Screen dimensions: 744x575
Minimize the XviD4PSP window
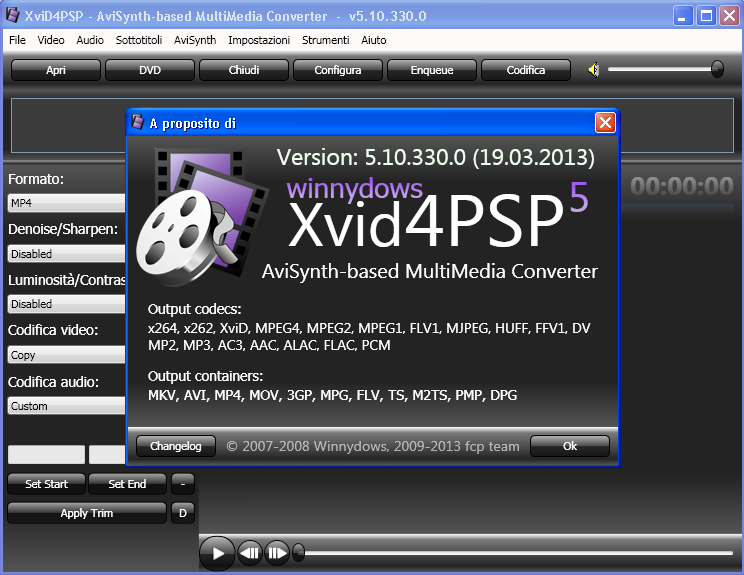[682, 16]
